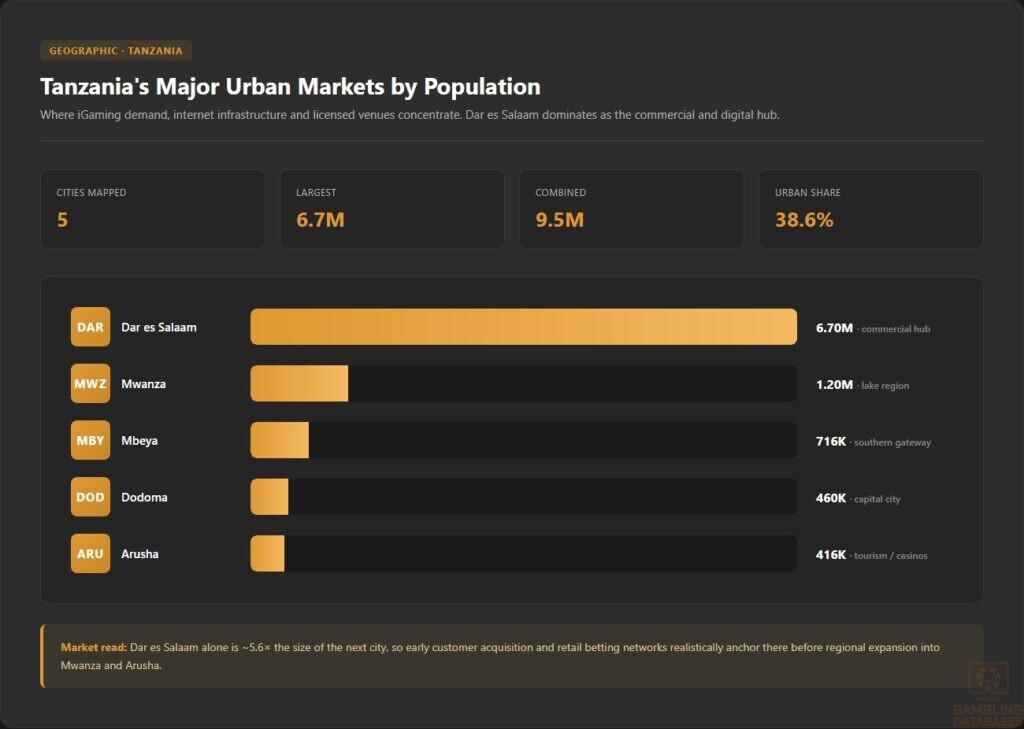Screen dimensions: 1024x729
Task: Select the GEOGRAPHIC · TANZANIA tag
Action: click(116, 50)
